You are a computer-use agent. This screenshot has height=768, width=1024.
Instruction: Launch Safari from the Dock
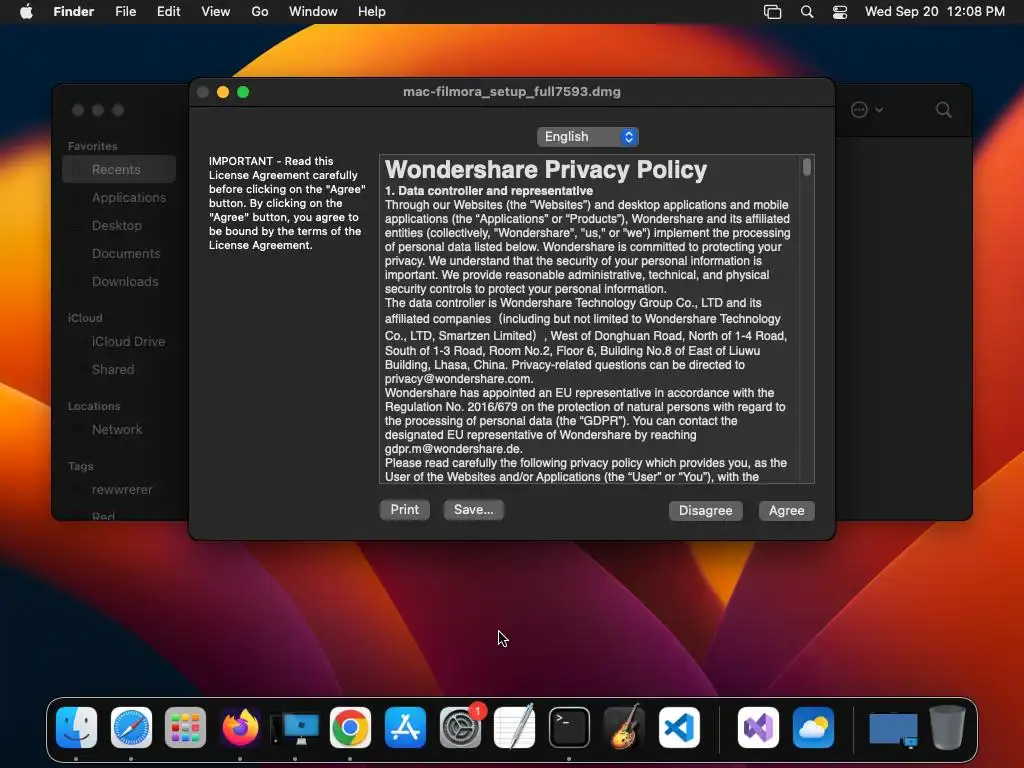pyautogui.click(x=131, y=727)
